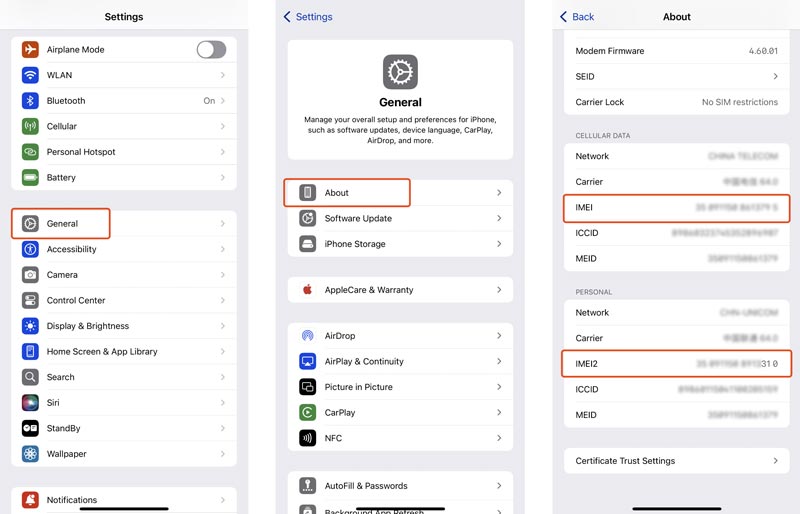The image size is (800, 514).
Task: Expand iPhone Storage row chevron
Action: pyautogui.click(x=499, y=243)
